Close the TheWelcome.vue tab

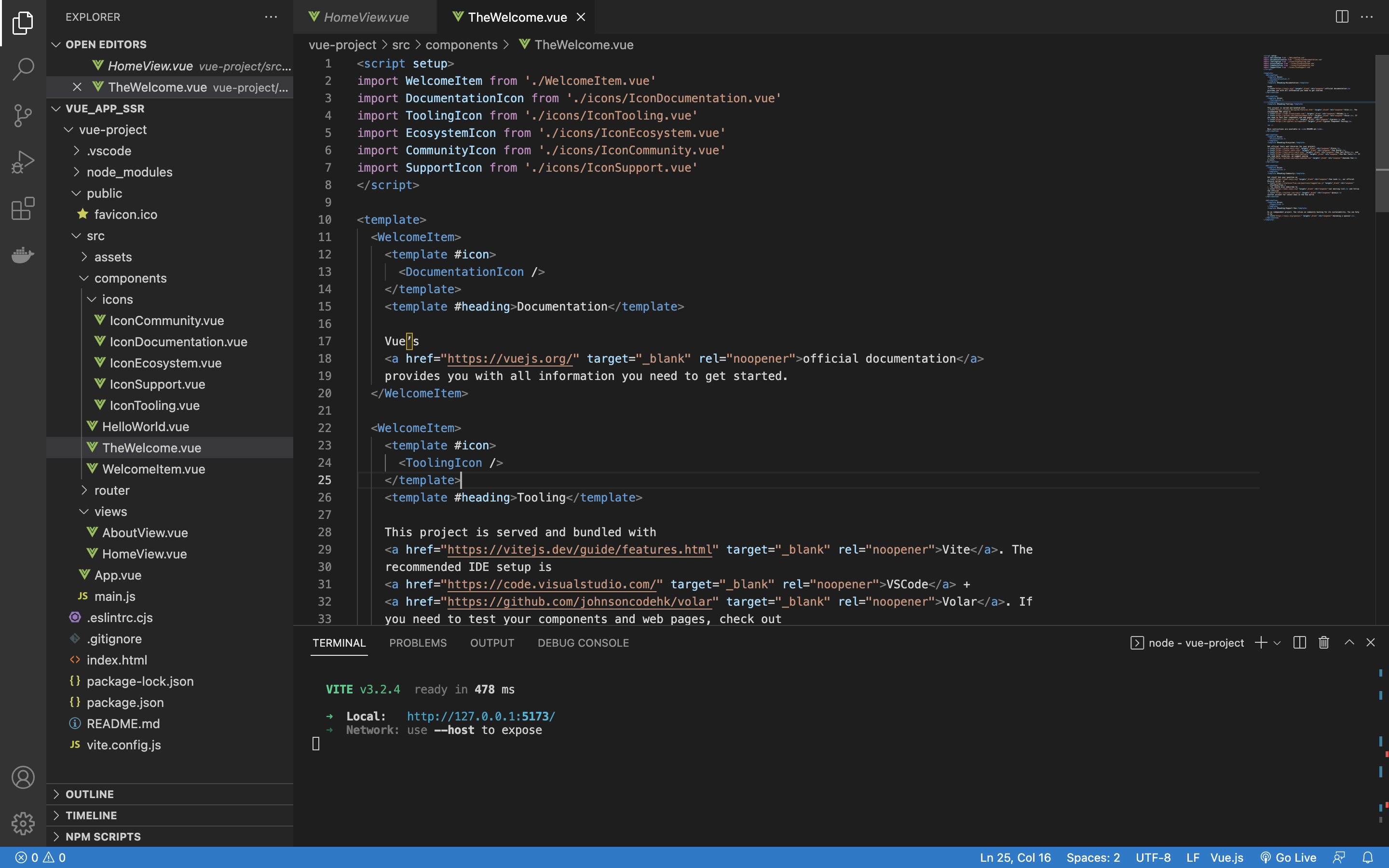pos(581,17)
